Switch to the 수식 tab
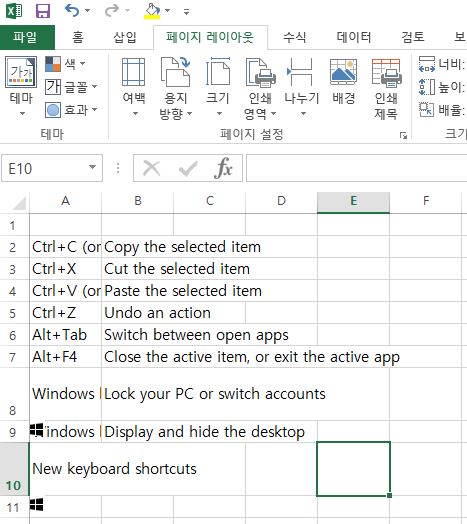Image resolution: width=467 pixels, height=524 pixels. point(294,37)
